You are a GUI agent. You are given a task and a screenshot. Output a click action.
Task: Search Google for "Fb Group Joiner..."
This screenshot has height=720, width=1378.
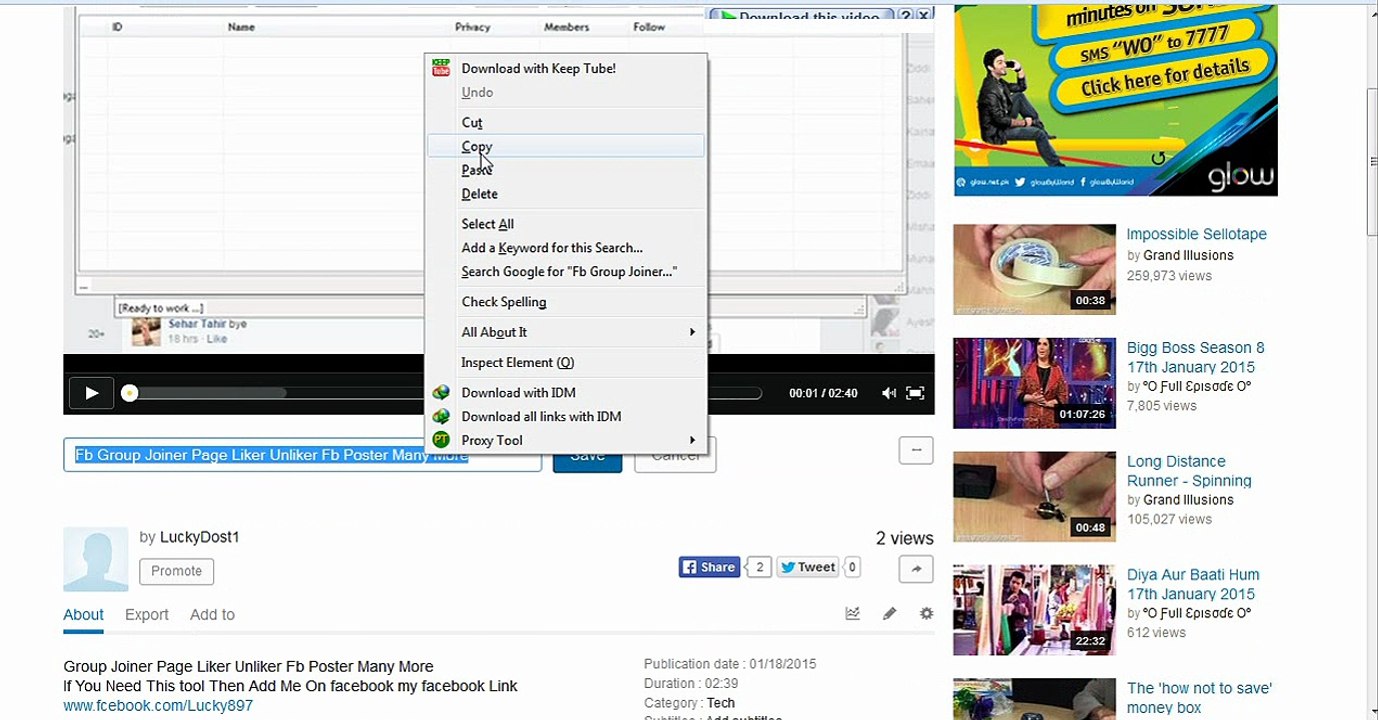567,272
